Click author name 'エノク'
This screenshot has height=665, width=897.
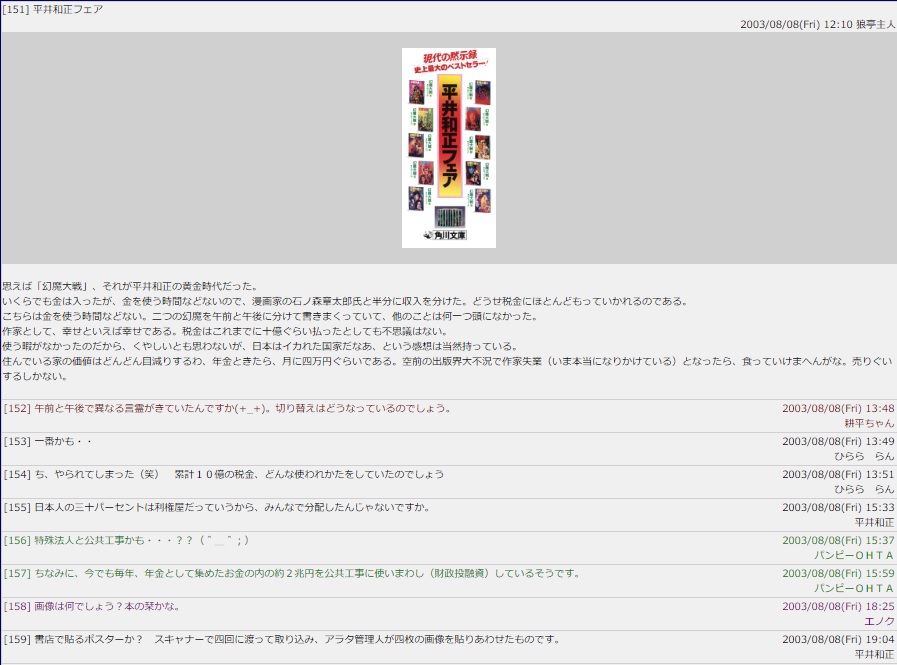click(x=879, y=621)
